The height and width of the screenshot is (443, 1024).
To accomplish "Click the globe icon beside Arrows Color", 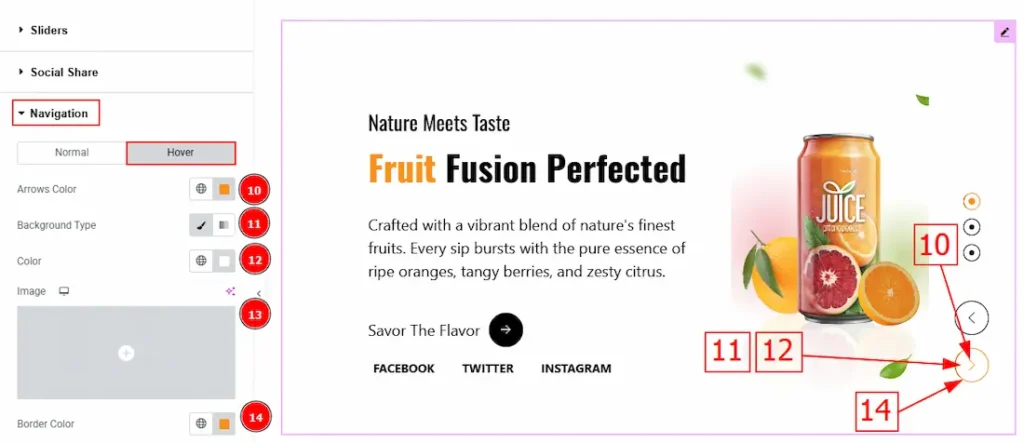I will point(201,189).
